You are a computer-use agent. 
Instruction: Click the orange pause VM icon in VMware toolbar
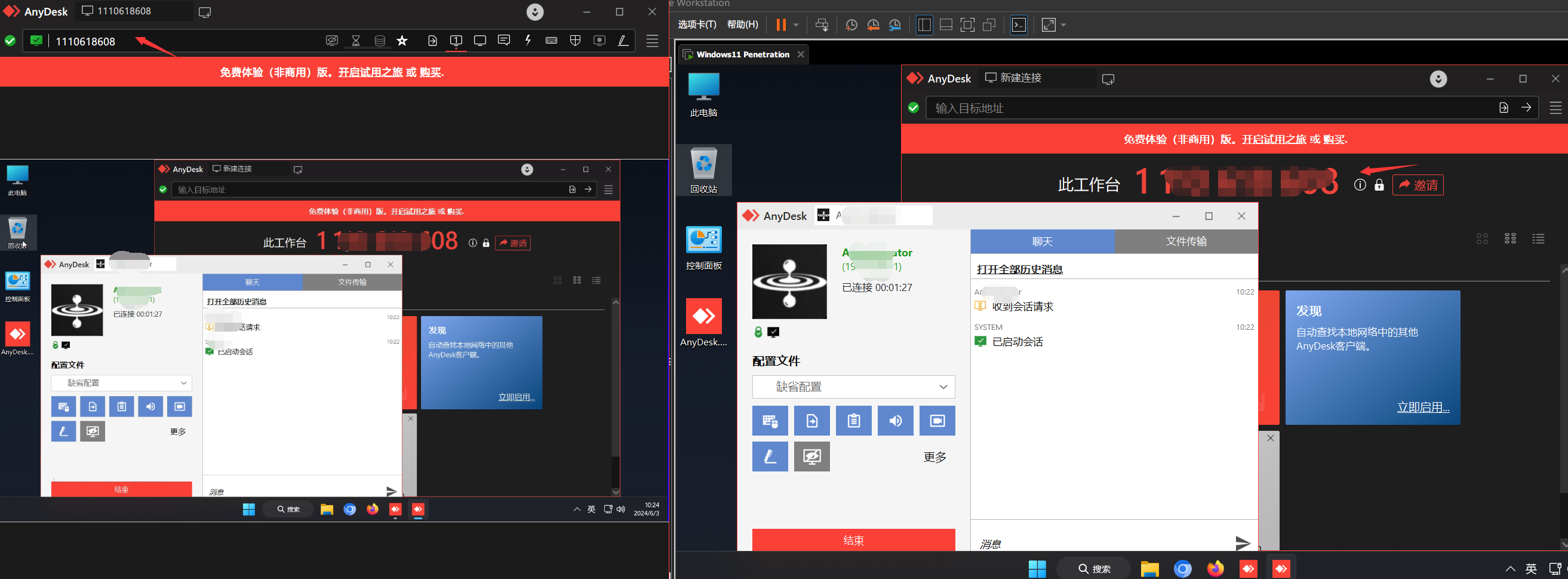781,25
